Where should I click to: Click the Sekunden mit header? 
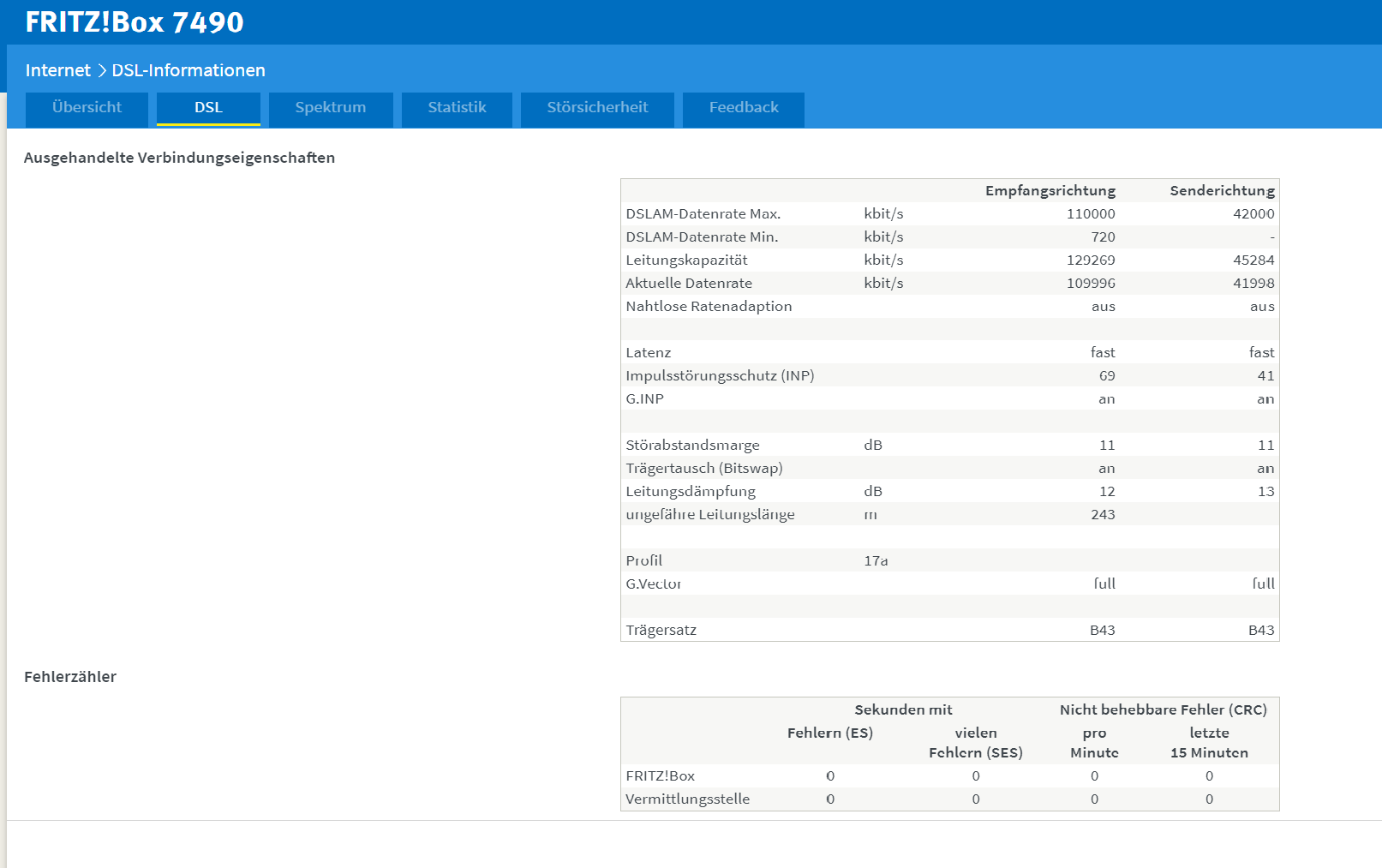click(x=903, y=709)
